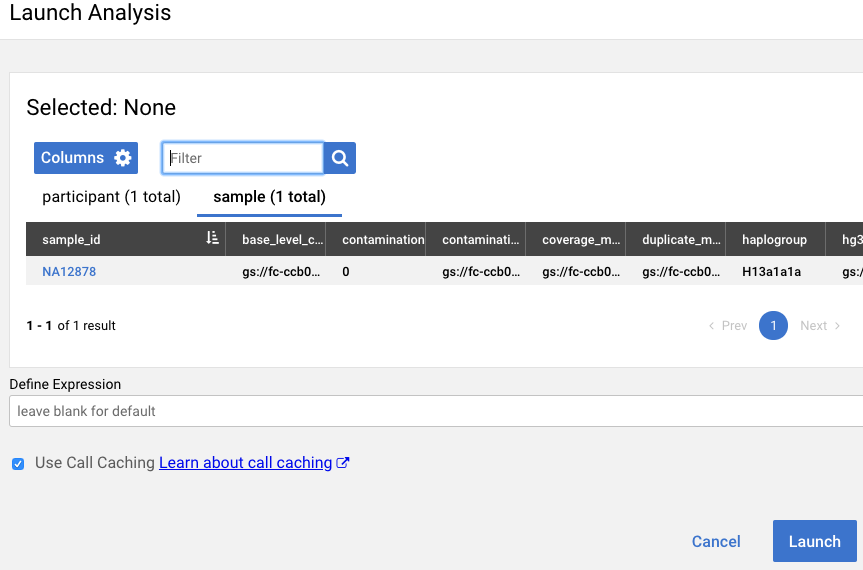
Task: Click the haplogroup column header
Action: coord(774,240)
